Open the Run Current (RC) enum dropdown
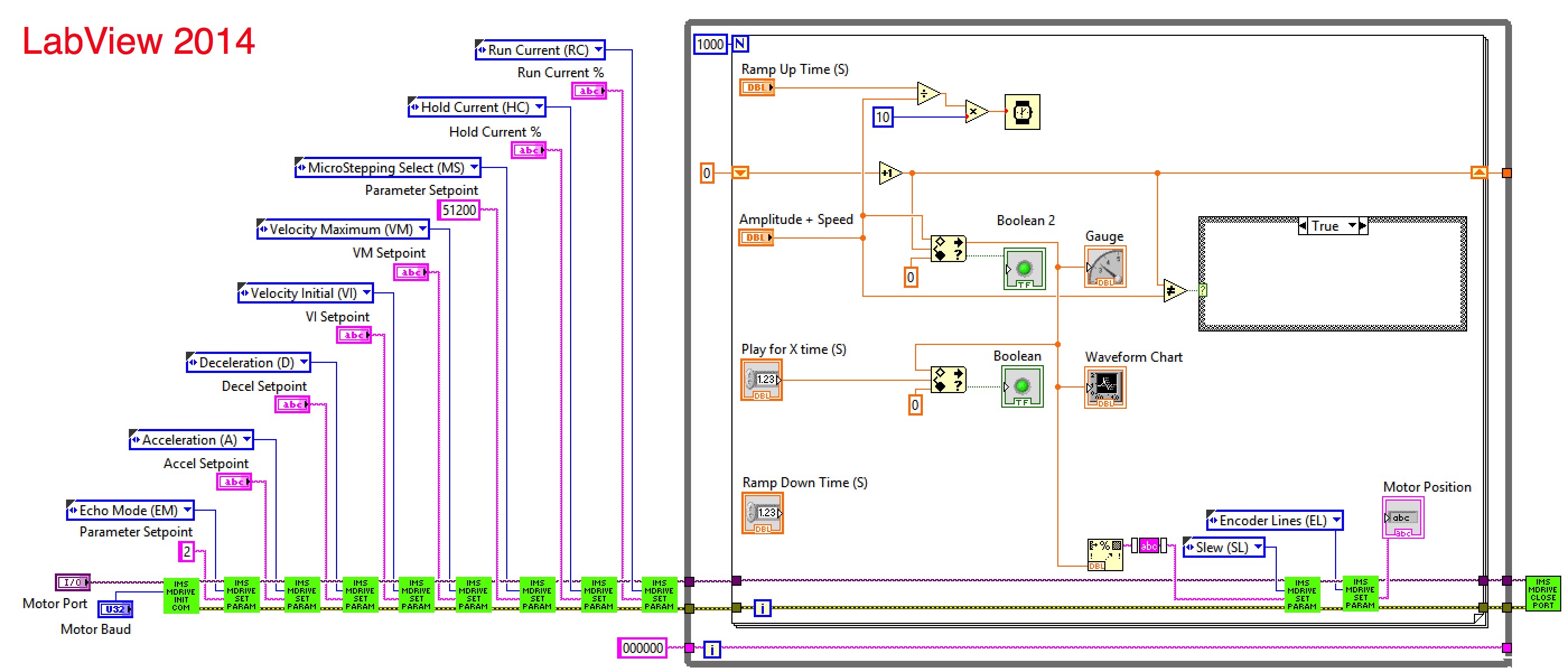1568x672 pixels. point(599,49)
